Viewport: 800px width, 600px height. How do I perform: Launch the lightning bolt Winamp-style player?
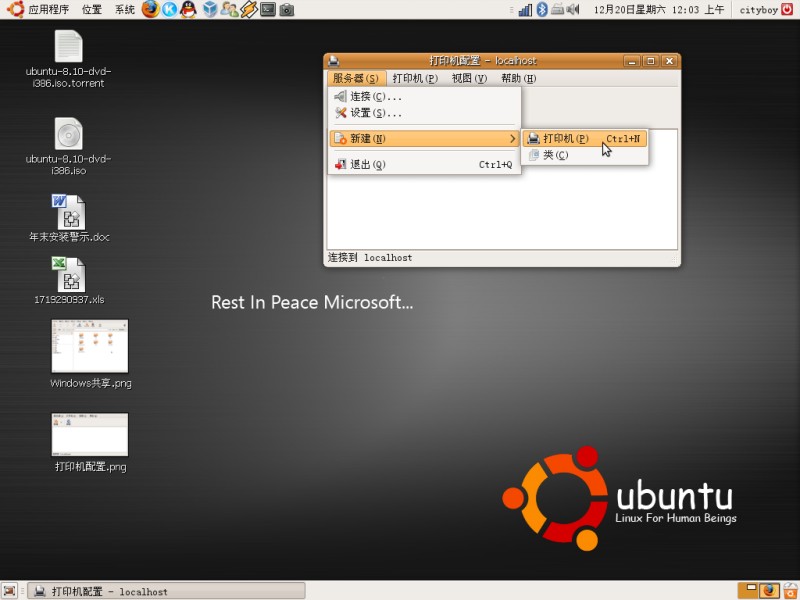[x=248, y=9]
